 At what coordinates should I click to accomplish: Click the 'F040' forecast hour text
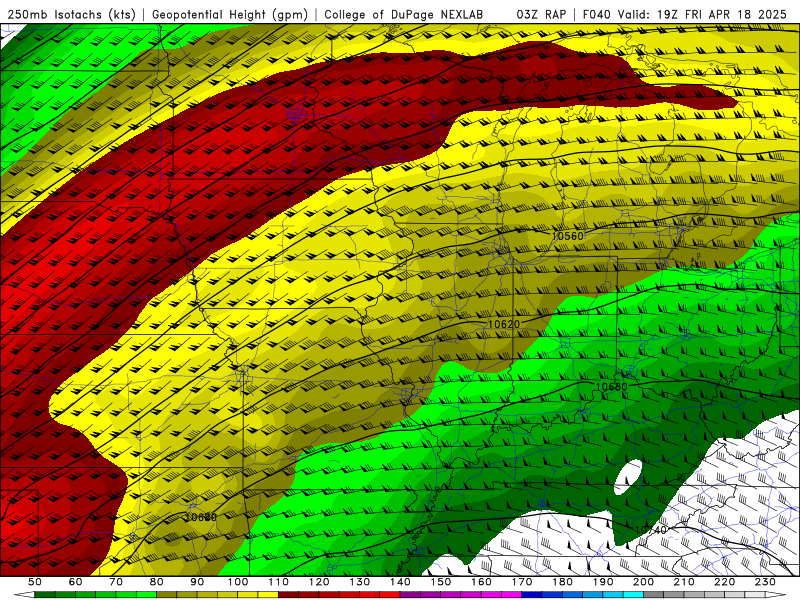click(596, 14)
